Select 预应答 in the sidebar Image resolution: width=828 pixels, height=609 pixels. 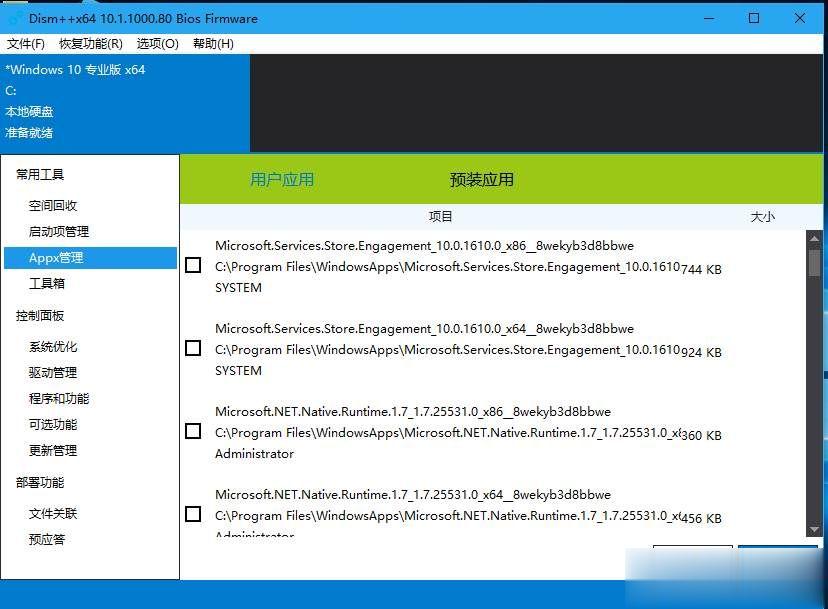pos(47,539)
